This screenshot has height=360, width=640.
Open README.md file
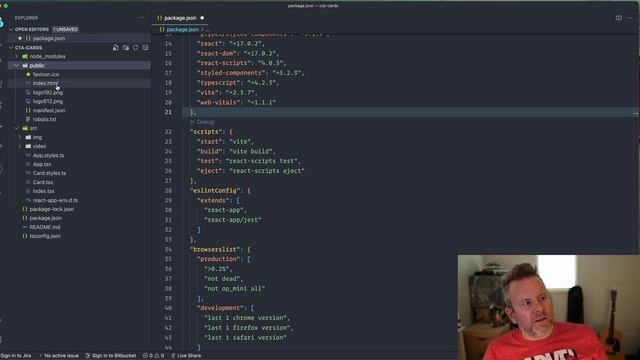pyautogui.click(x=45, y=227)
